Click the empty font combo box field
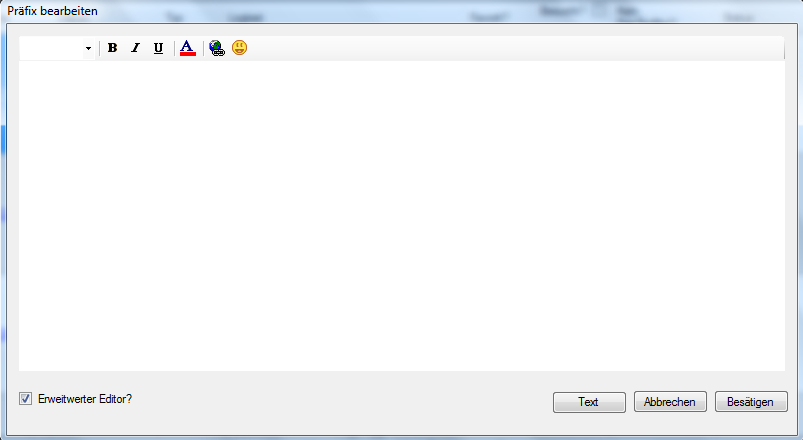The height and width of the screenshot is (440, 803). [51, 48]
